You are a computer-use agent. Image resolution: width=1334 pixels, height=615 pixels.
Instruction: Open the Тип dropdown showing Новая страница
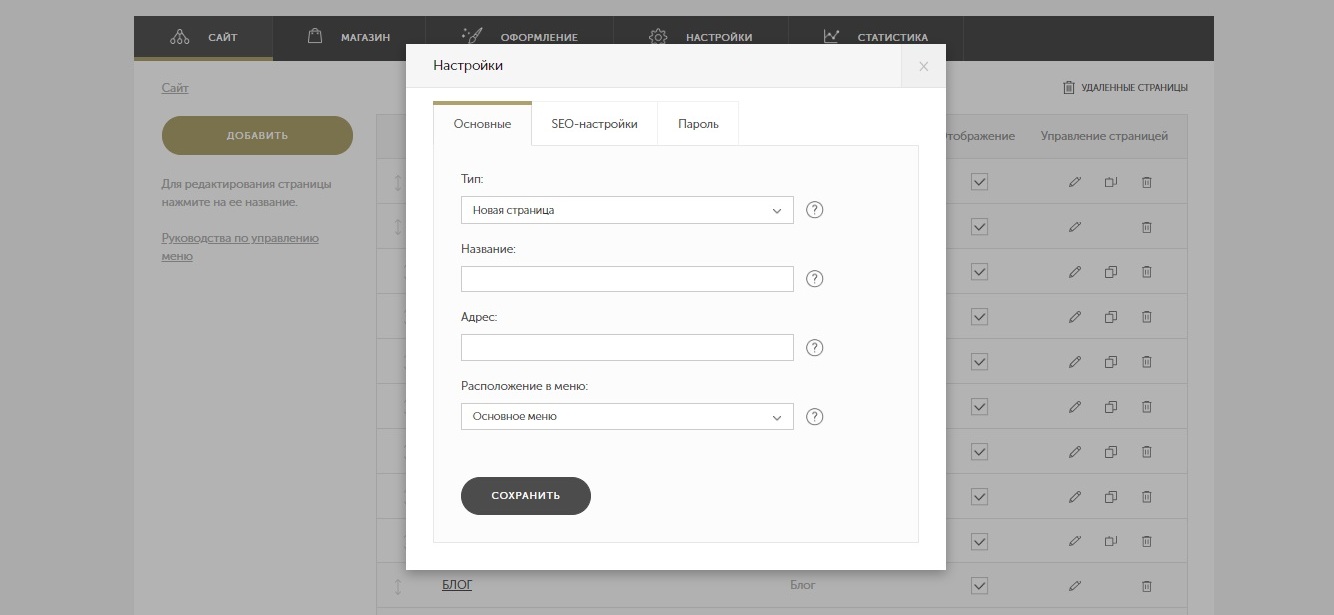[627, 210]
